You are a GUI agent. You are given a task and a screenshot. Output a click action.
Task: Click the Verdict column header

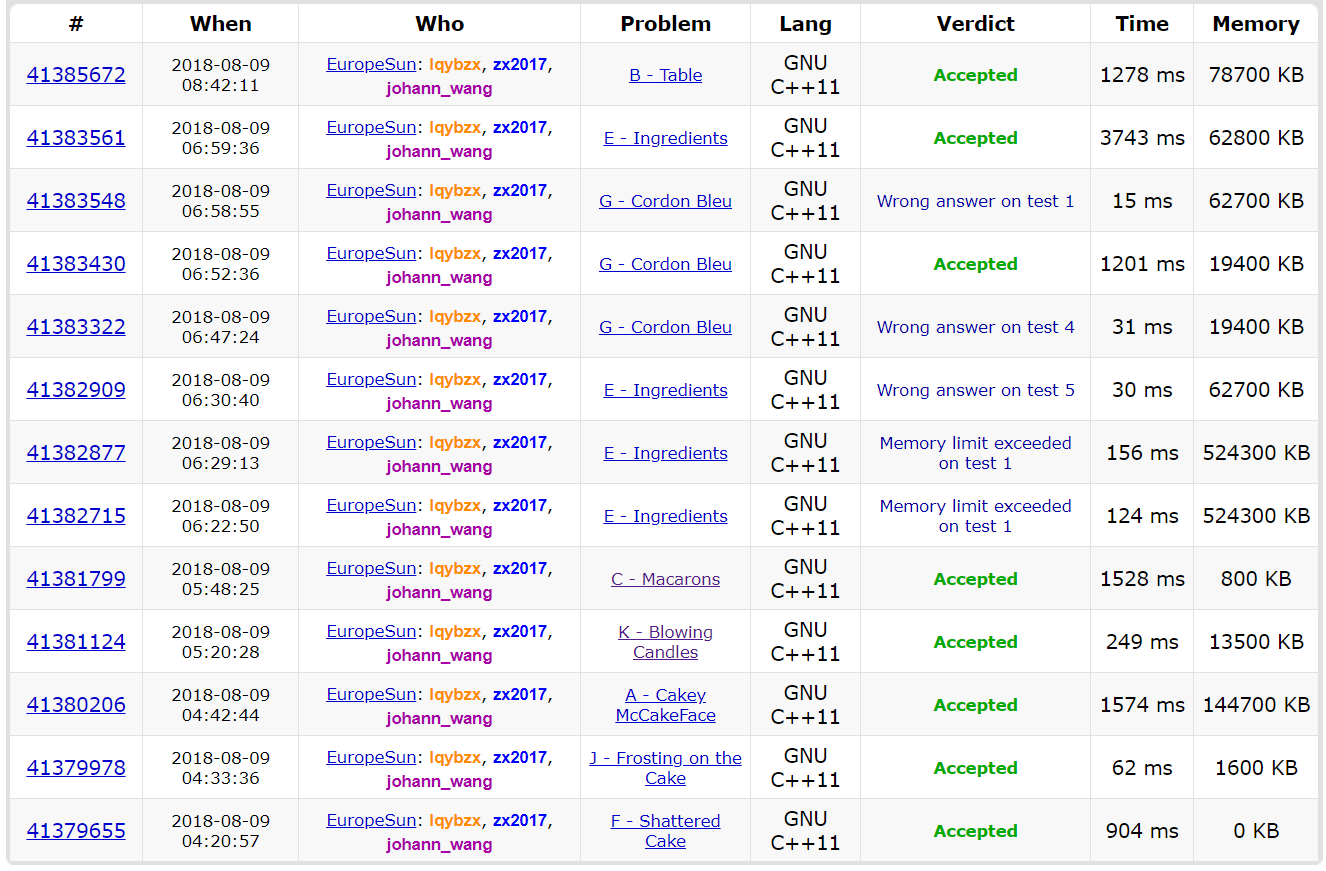[x=975, y=24]
